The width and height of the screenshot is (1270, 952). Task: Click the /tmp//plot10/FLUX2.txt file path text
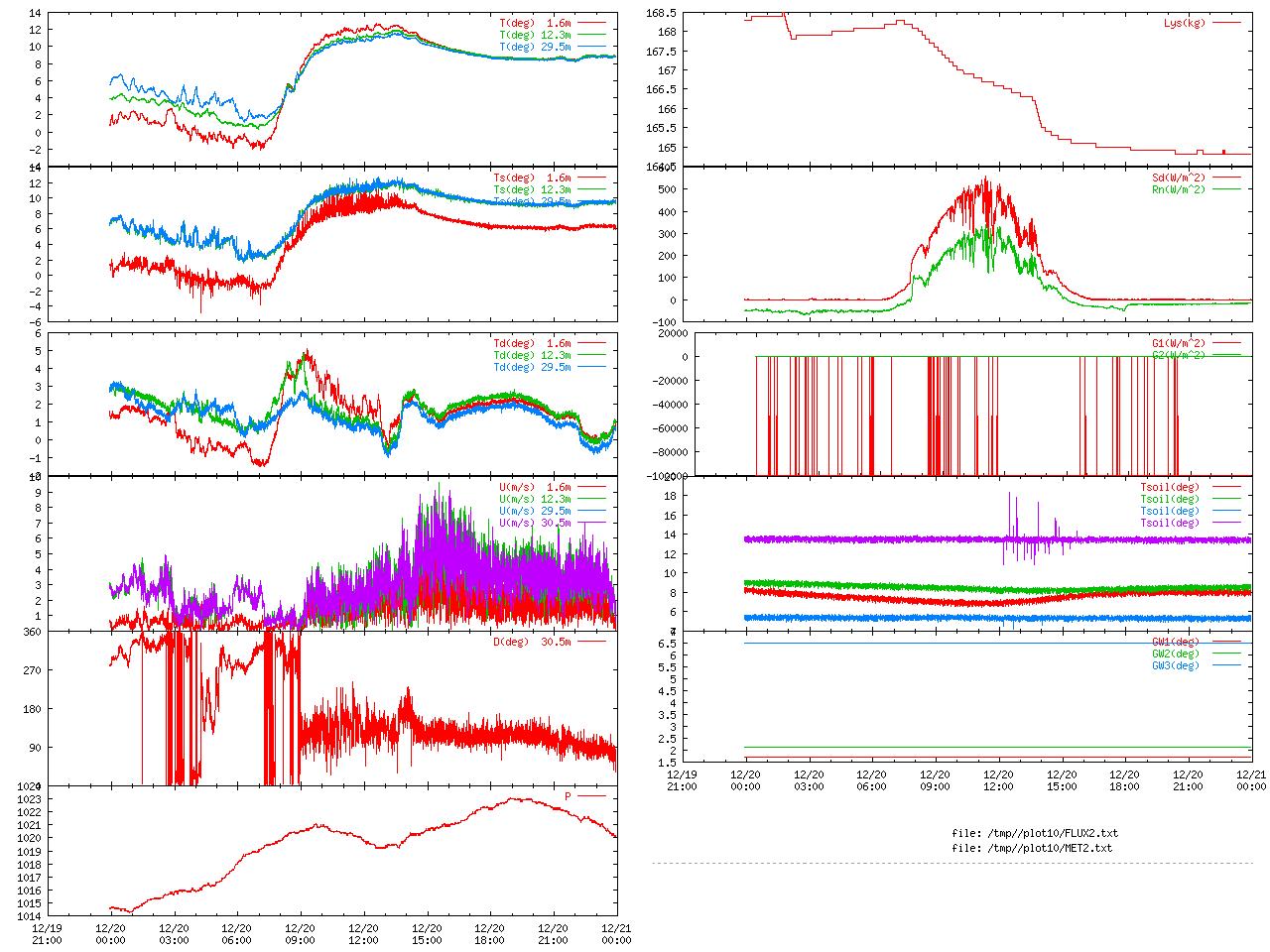click(x=1034, y=833)
